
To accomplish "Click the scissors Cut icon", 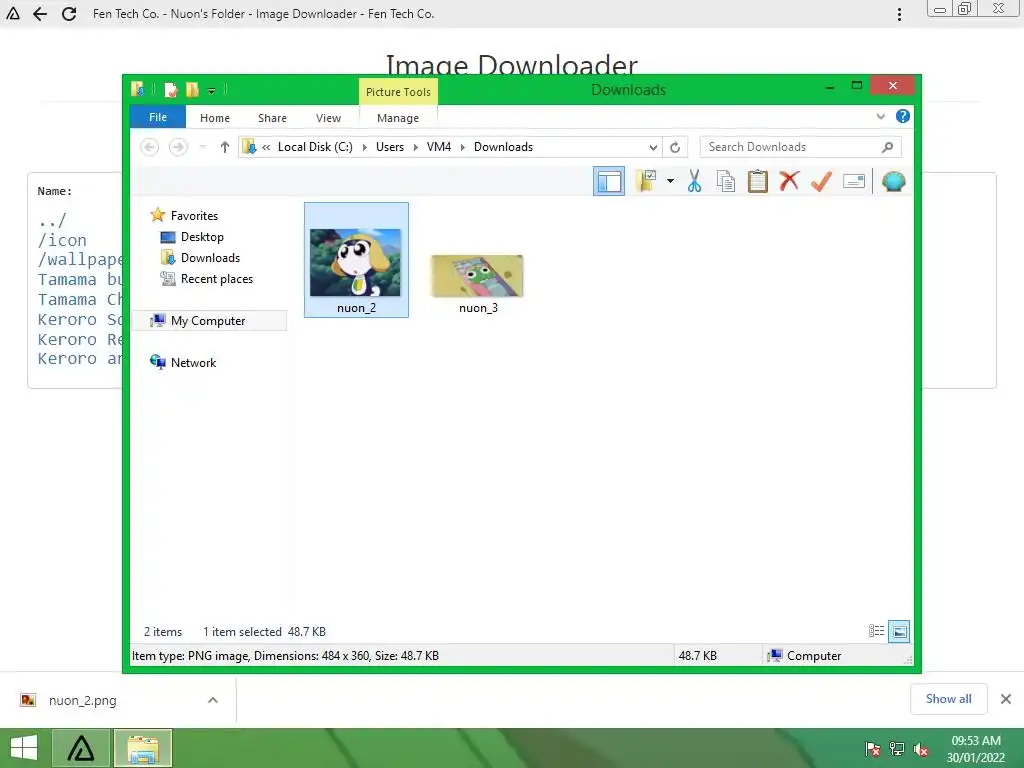I will [x=694, y=181].
